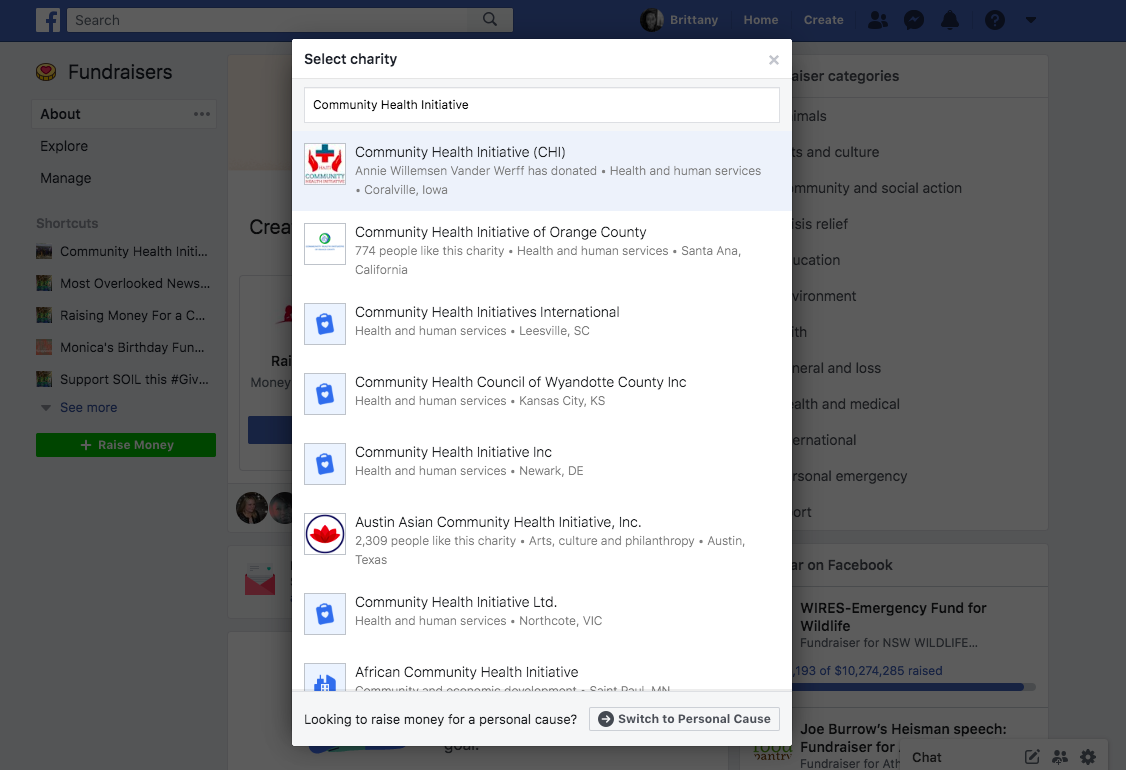1126x770 pixels.
Task: Click the charity search input field
Action: click(x=541, y=105)
